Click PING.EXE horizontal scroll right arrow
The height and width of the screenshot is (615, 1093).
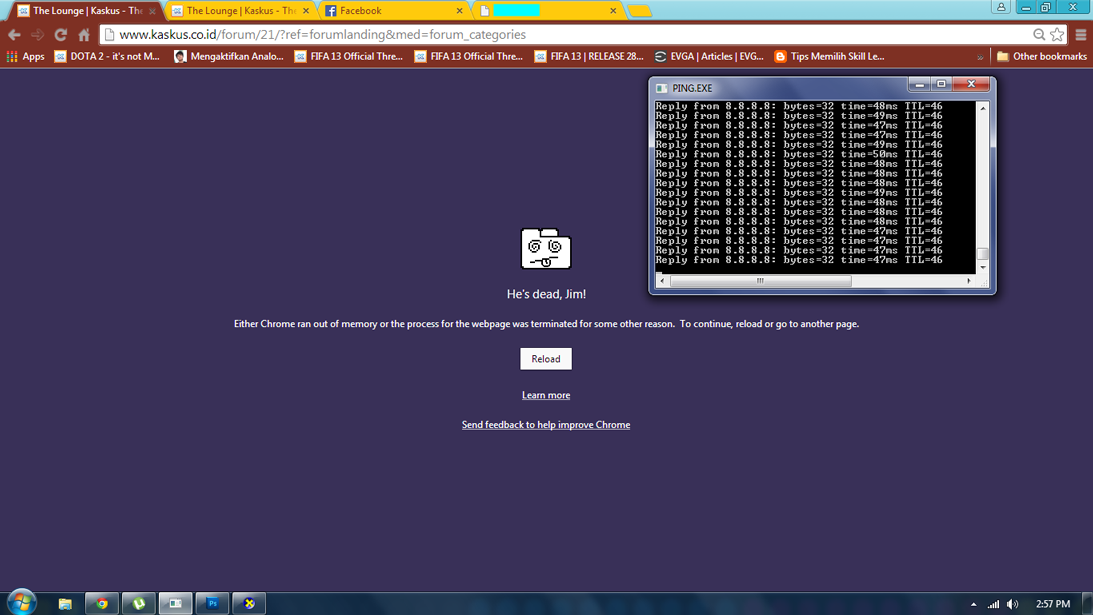[968, 281]
